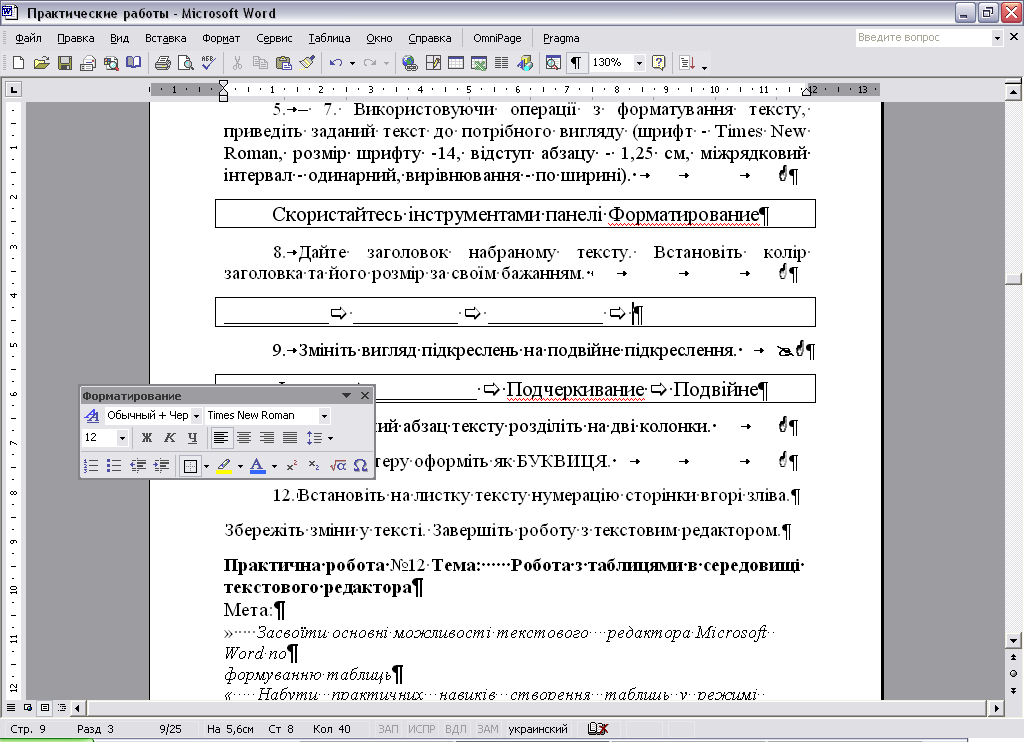Toggle the show paragraph marks ¶ button
This screenshot has height=742, width=1024.
576,63
